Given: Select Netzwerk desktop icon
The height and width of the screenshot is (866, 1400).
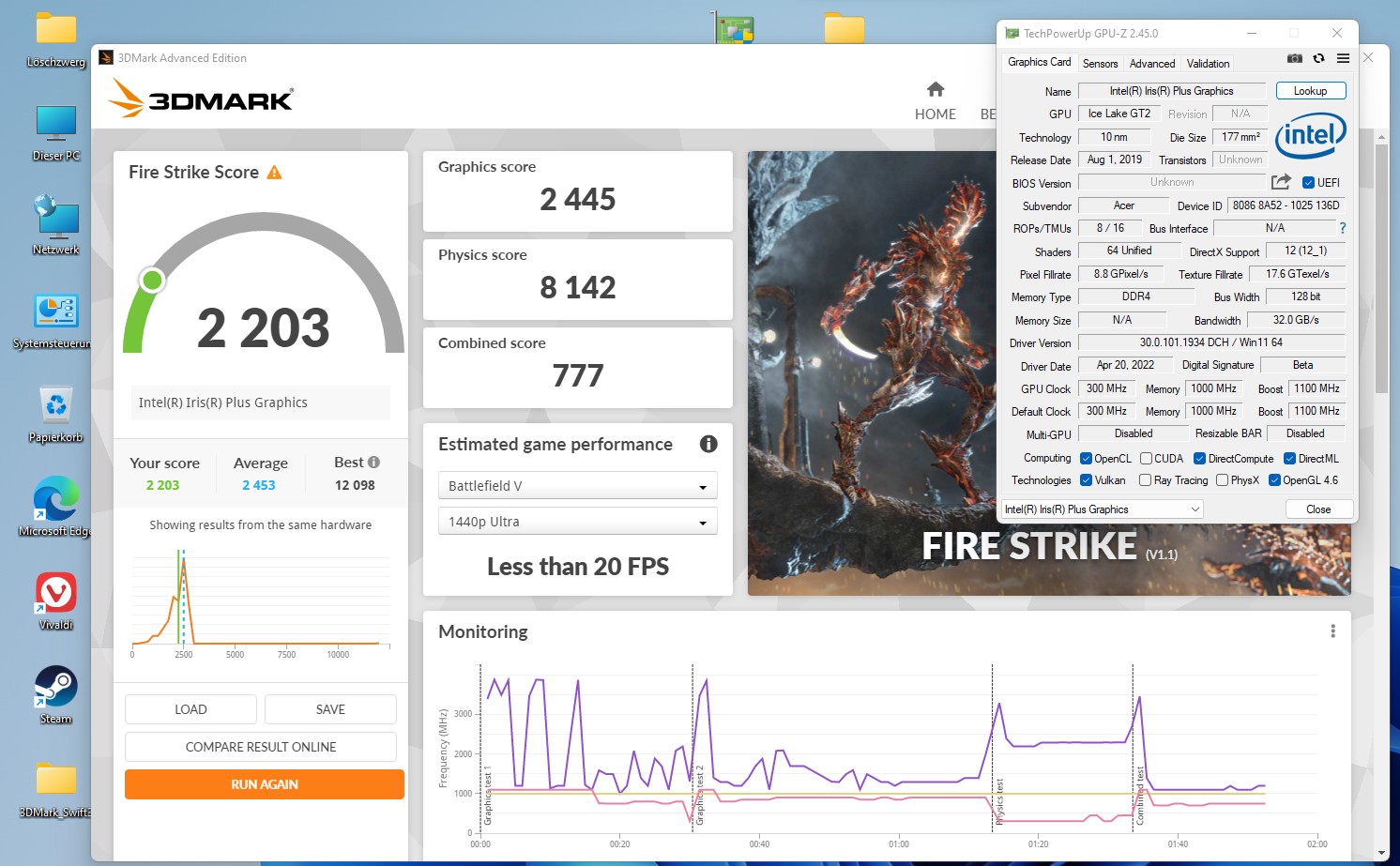Looking at the screenshot, I should (56, 225).
